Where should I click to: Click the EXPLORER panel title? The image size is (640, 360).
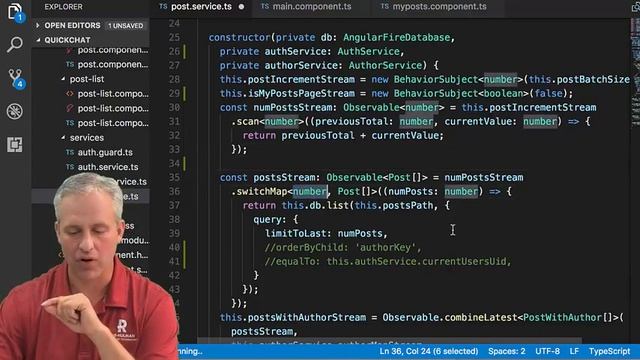tap(63, 7)
